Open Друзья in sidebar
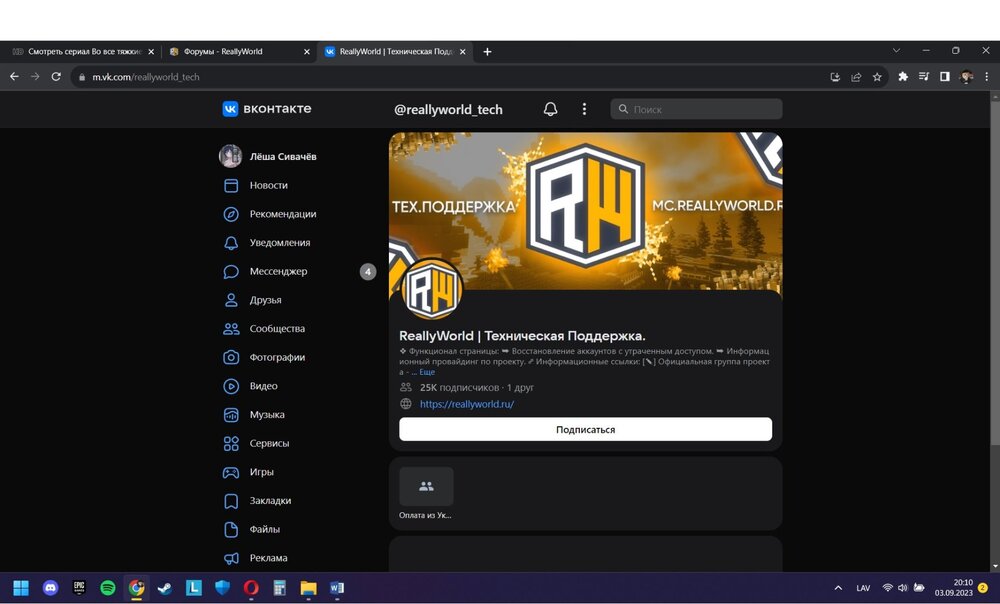 click(265, 300)
